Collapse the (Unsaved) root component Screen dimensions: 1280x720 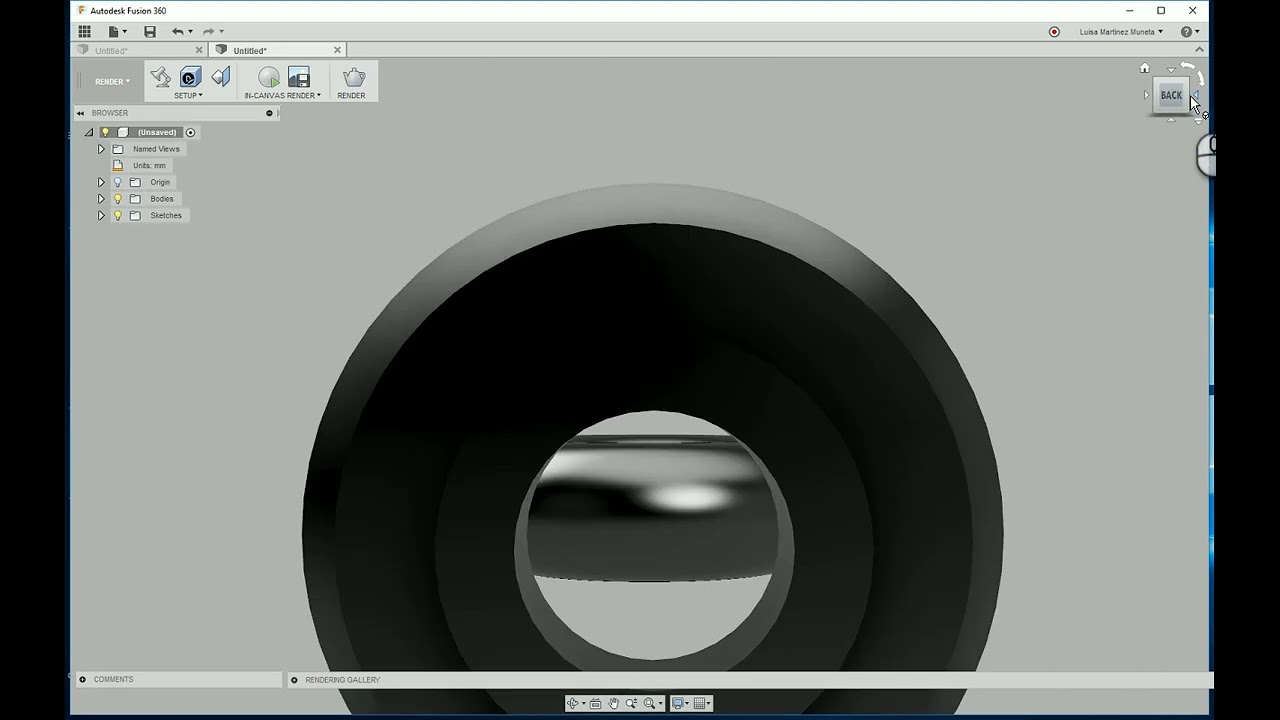[88, 132]
